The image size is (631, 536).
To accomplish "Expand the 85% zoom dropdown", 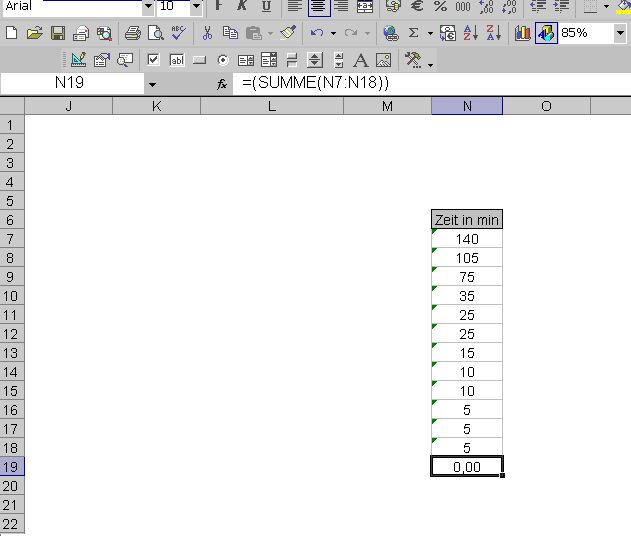I will pos(621,33).
